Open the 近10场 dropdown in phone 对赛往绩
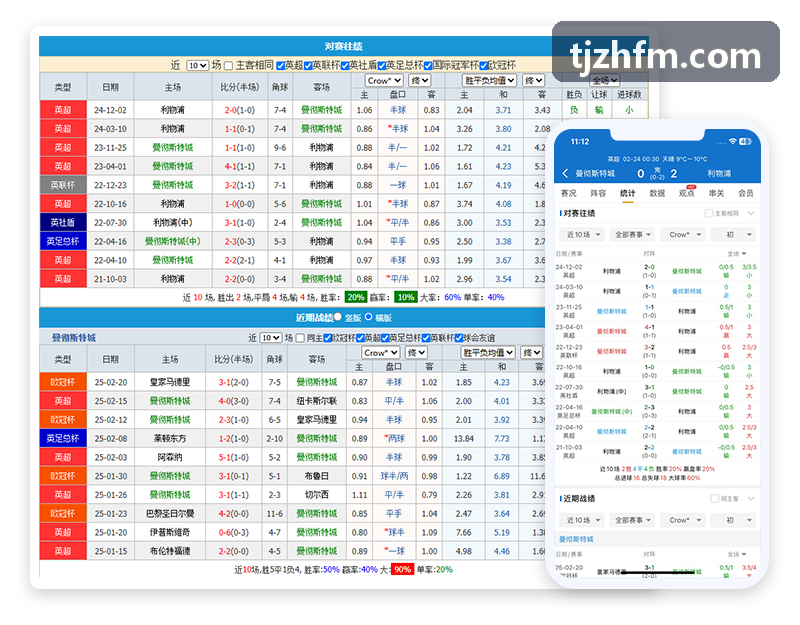Image resolution: width=800 pixels, height=625 pixels. [x=582, y=235]
